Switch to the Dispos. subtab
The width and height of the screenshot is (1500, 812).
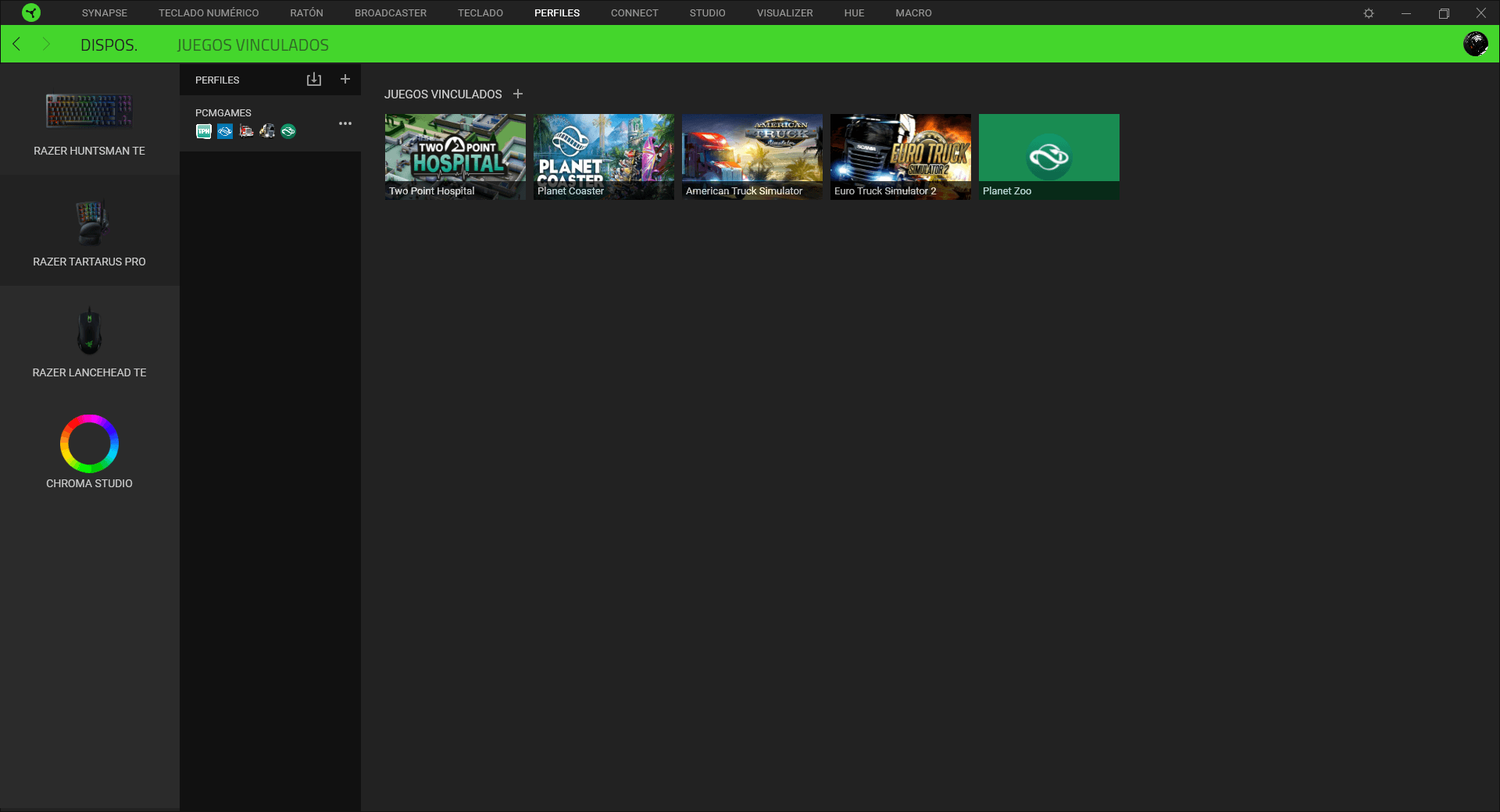tap(109, 45)
